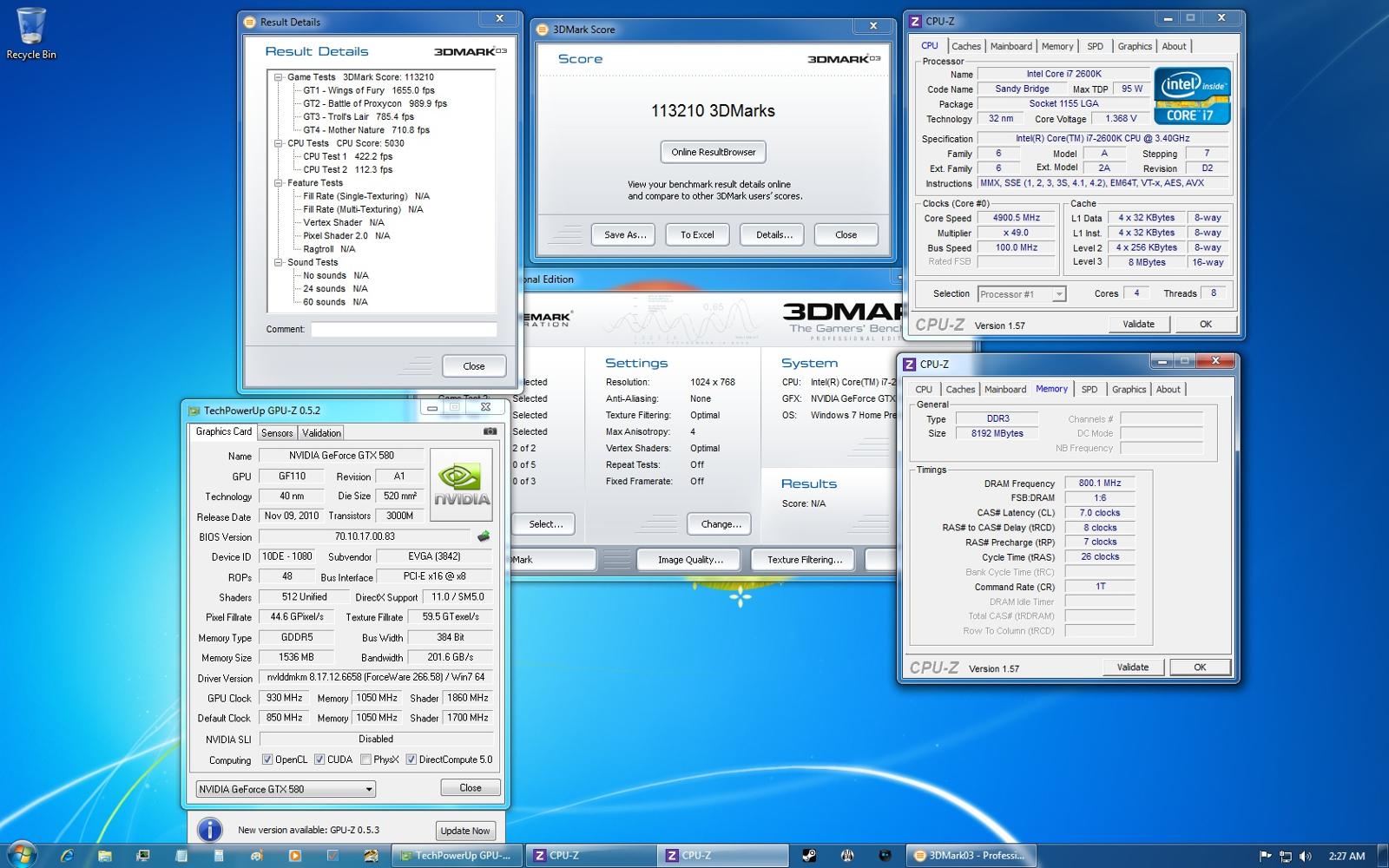Open the About tab in lower CPU-Z
This screenshot has width=1389, height=868.
tap(1168, 390)
